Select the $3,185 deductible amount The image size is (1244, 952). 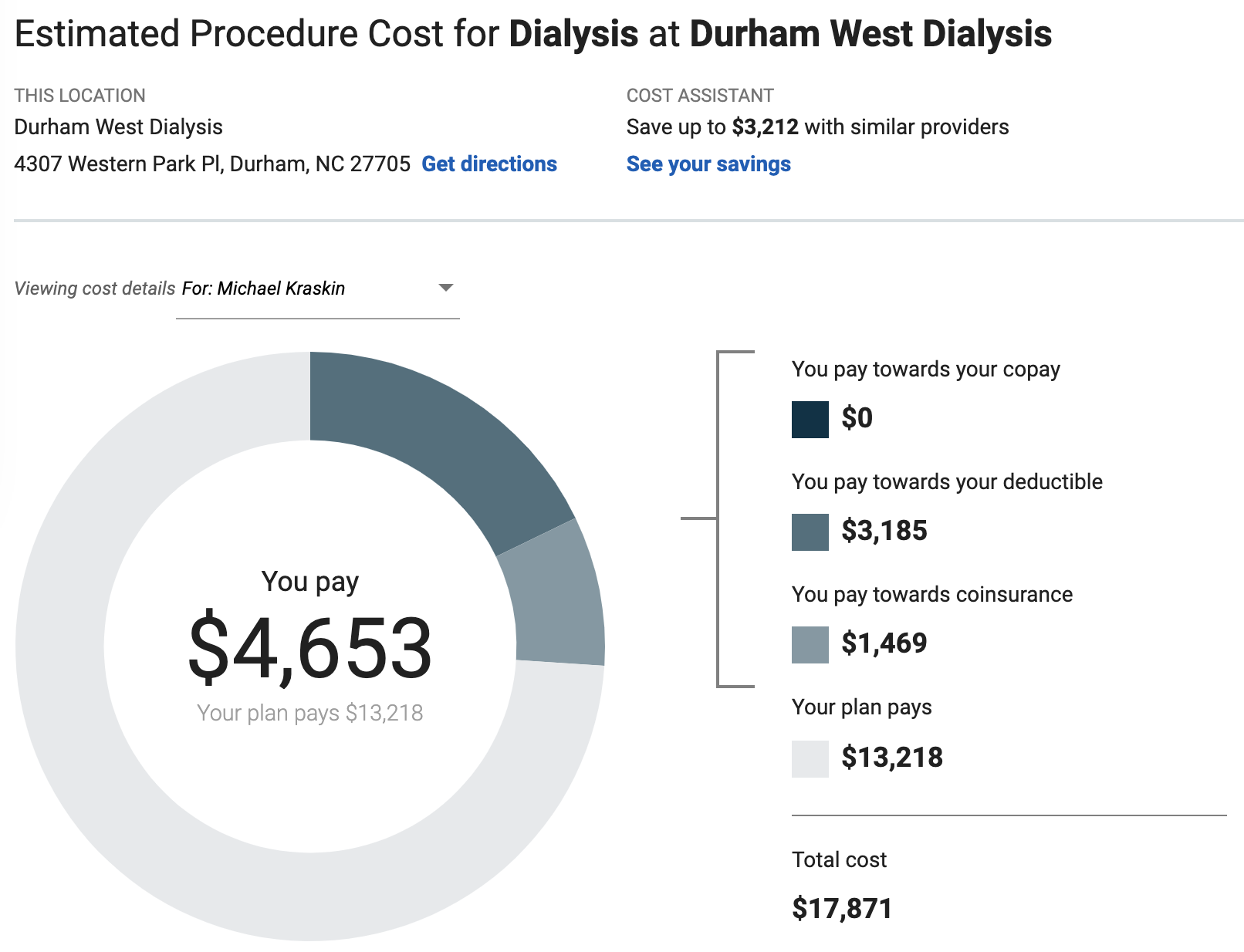[884, 531]
